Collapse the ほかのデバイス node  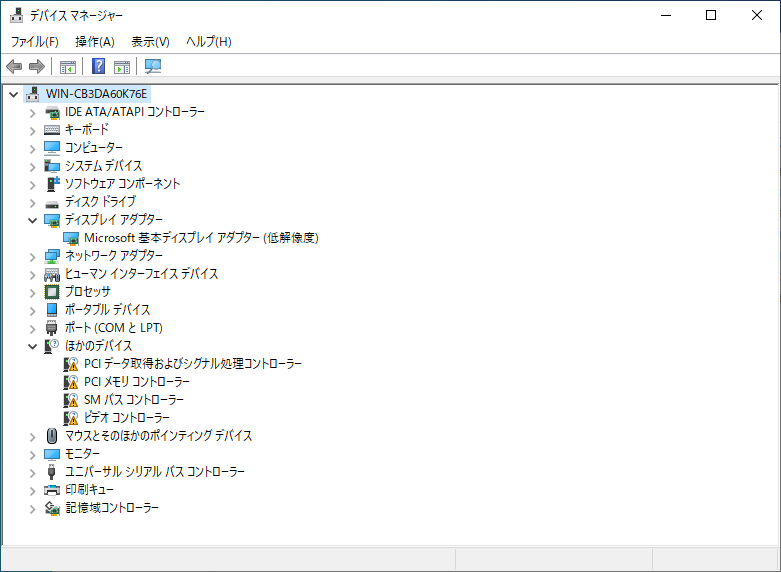[32, 346]
